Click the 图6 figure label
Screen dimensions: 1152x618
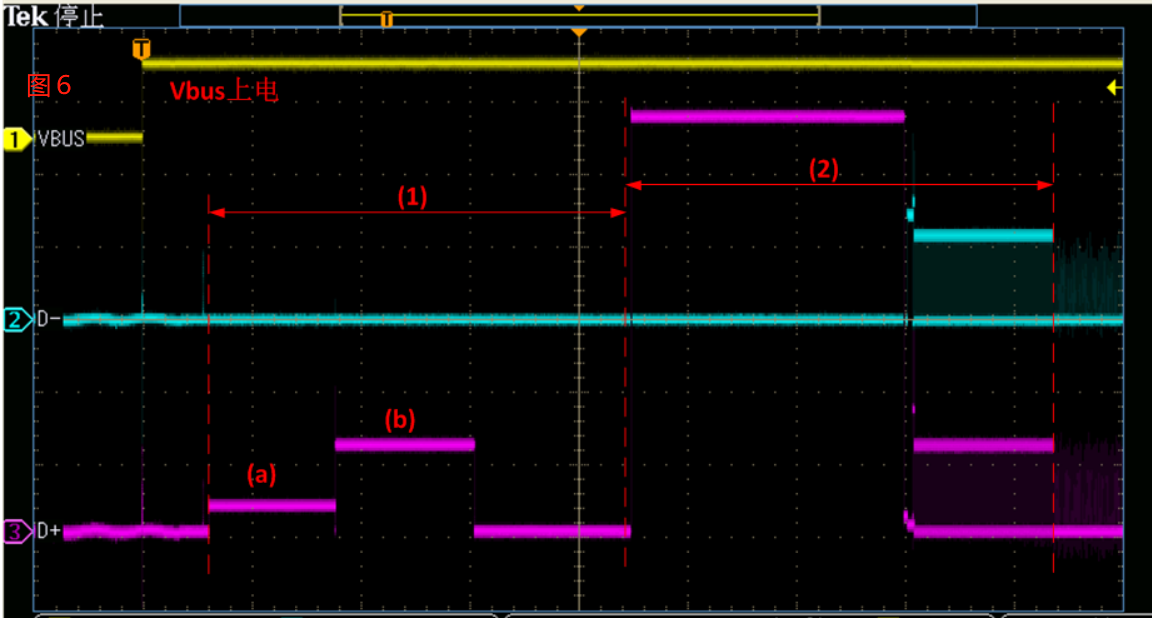pos(49,86)
